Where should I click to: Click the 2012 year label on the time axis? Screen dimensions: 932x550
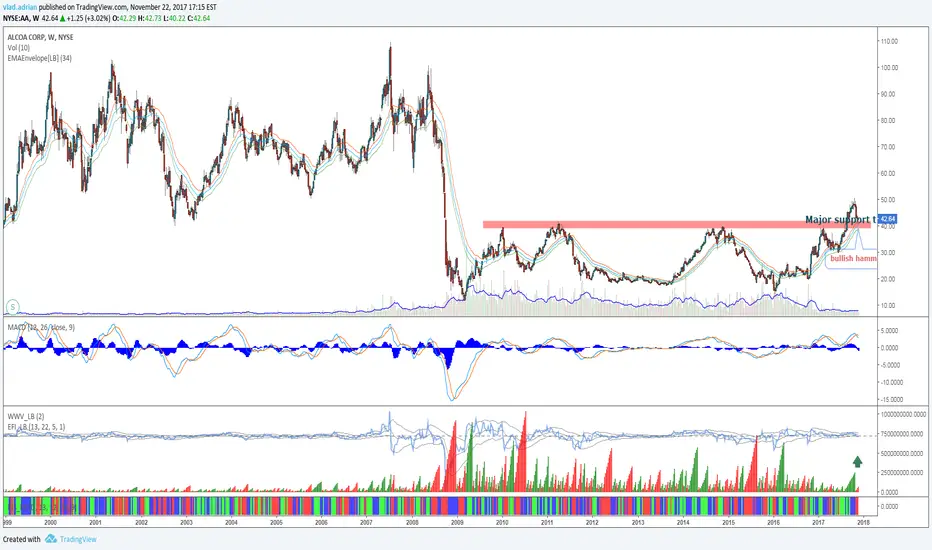pyautogui.click(x=593, y=523)
